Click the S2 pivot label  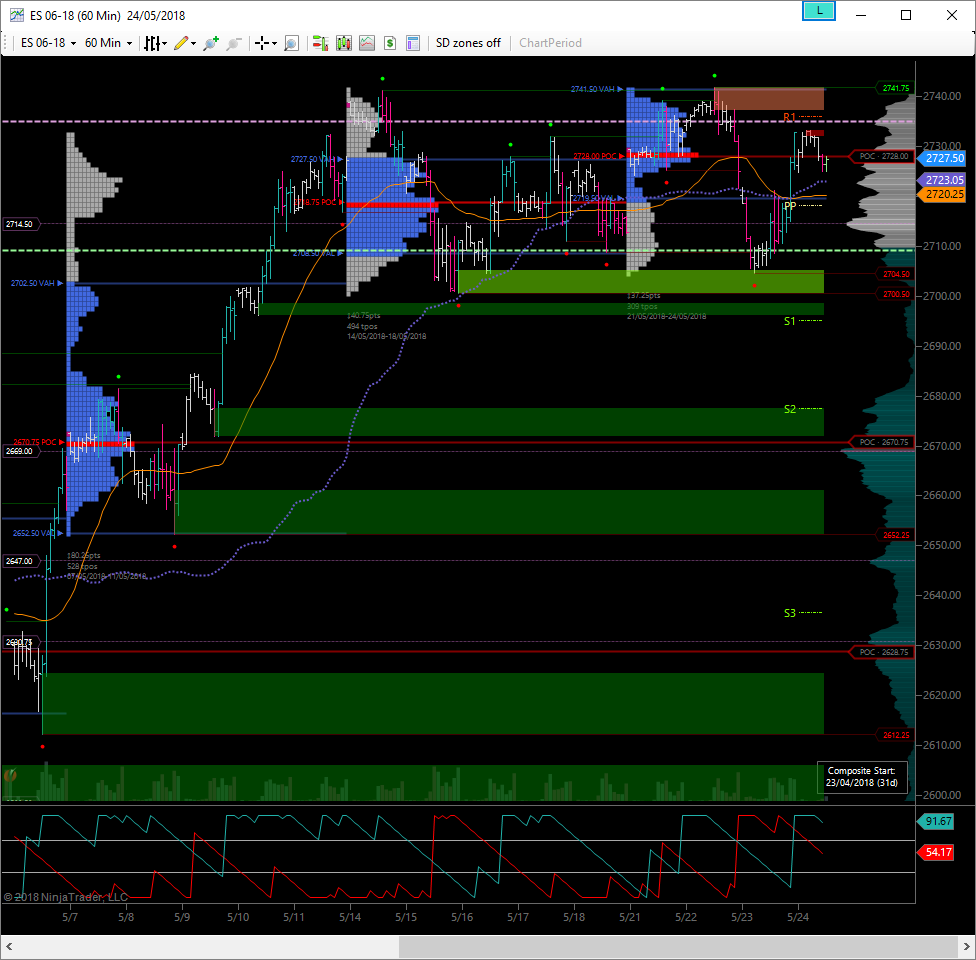(789, 409)
